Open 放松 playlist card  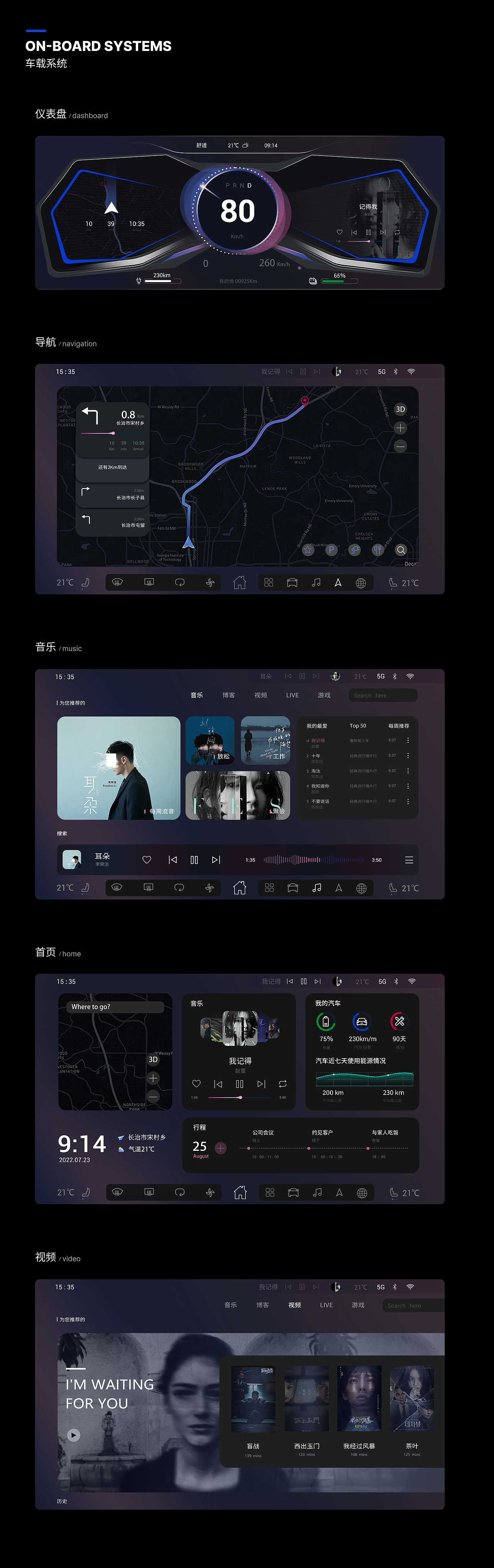click(210, 740)
